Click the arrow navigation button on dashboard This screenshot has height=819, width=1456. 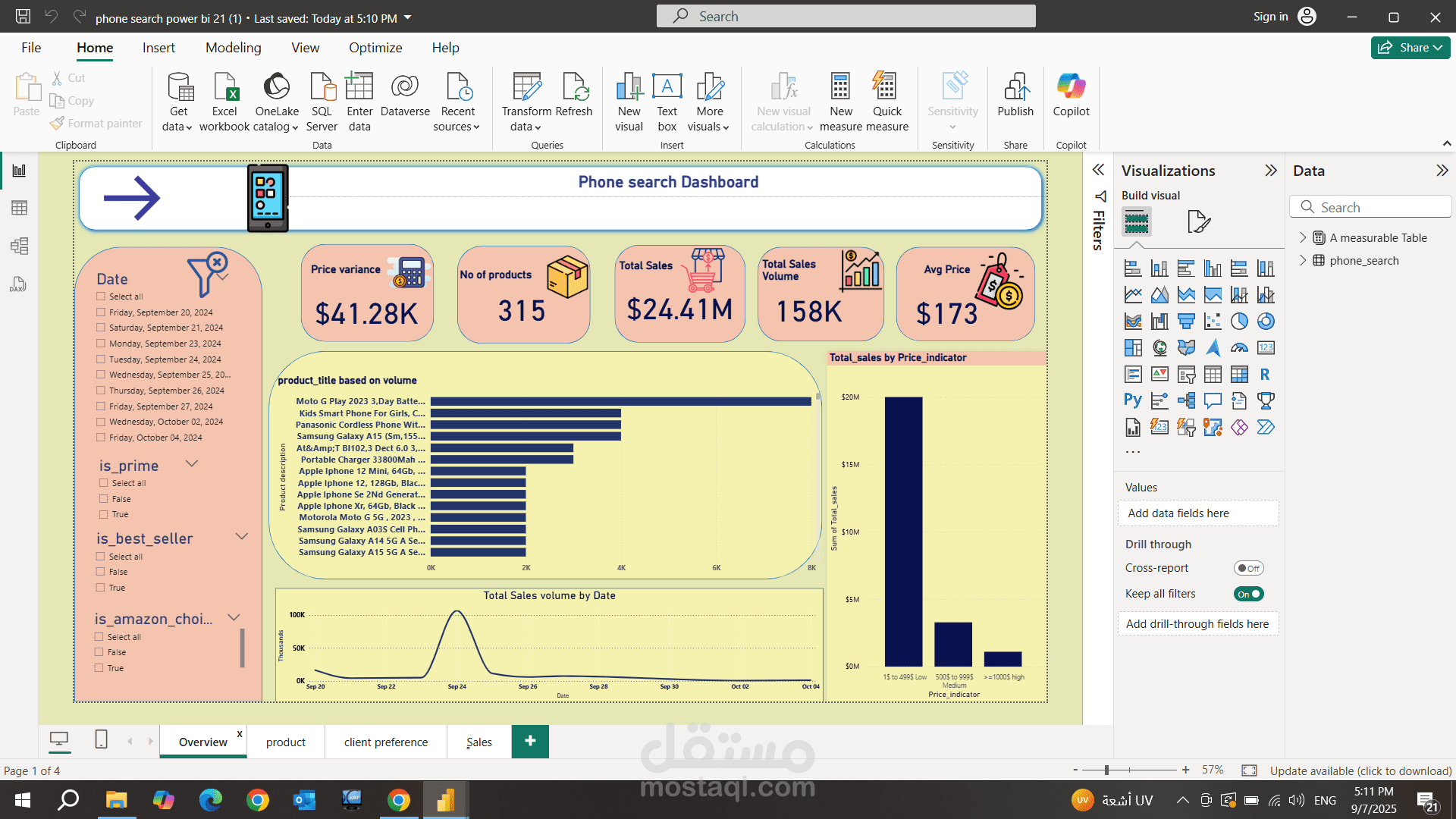132,198
